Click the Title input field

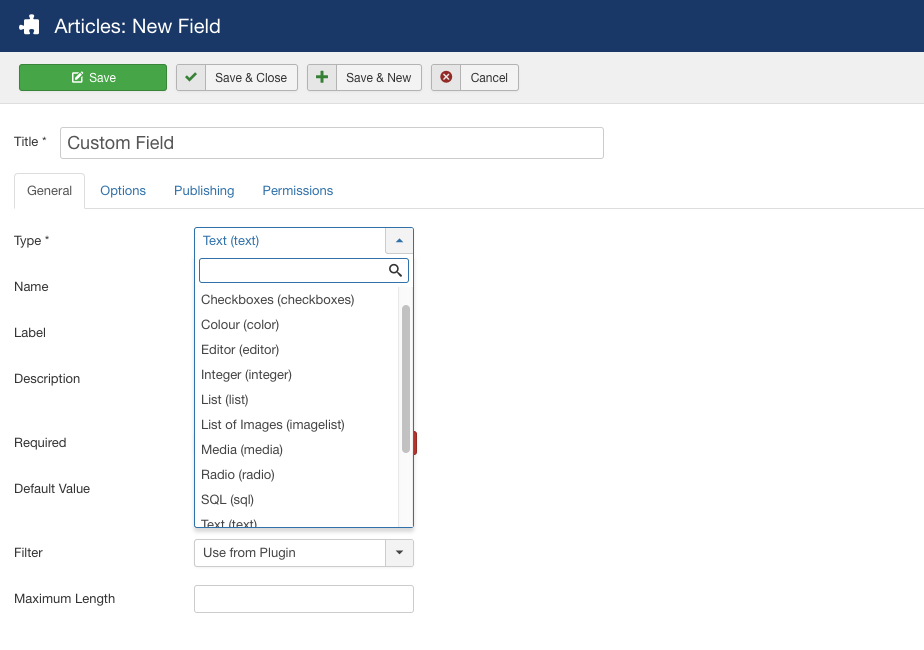332,143
